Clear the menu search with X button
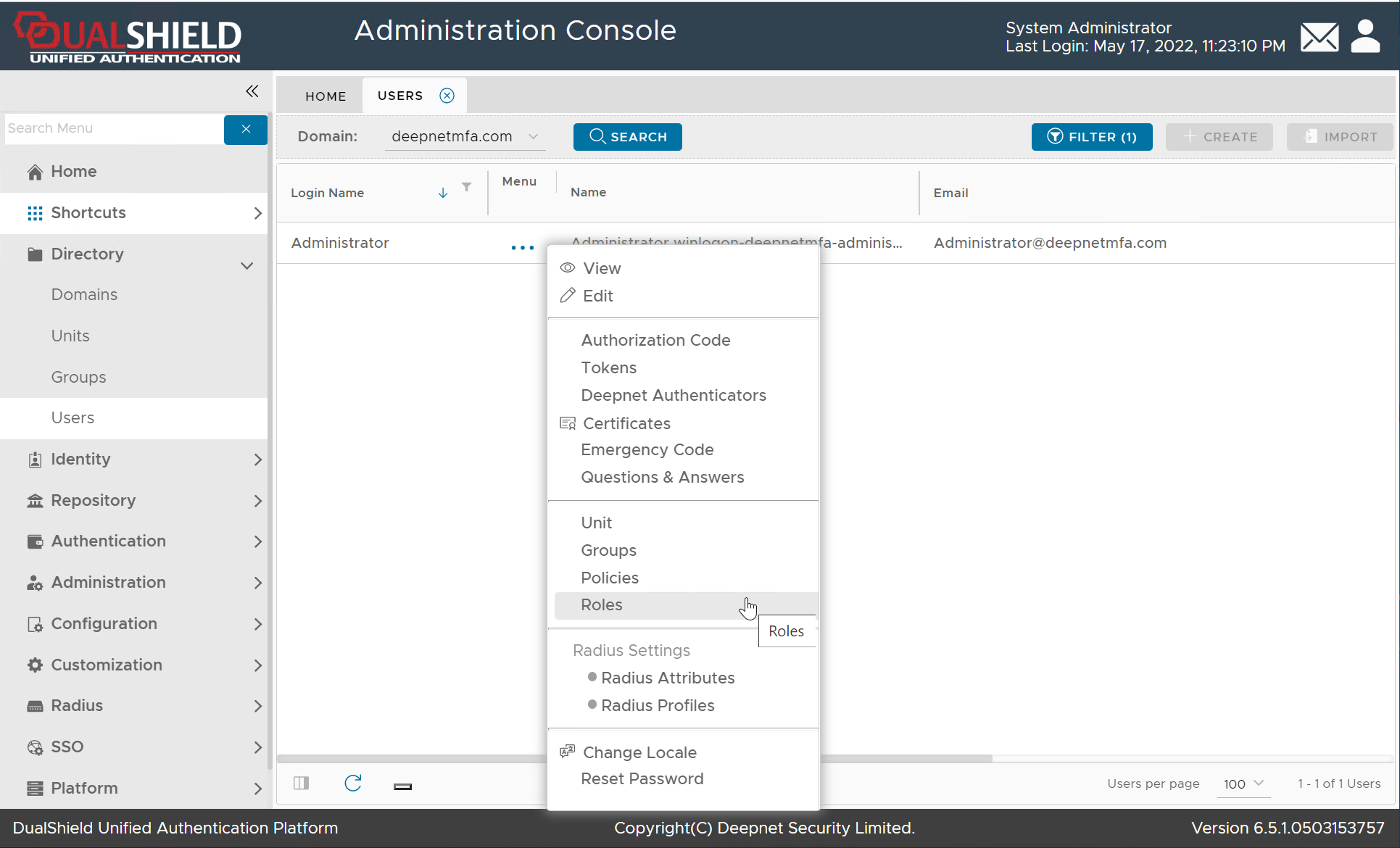1400x848 pixels. 246,129
